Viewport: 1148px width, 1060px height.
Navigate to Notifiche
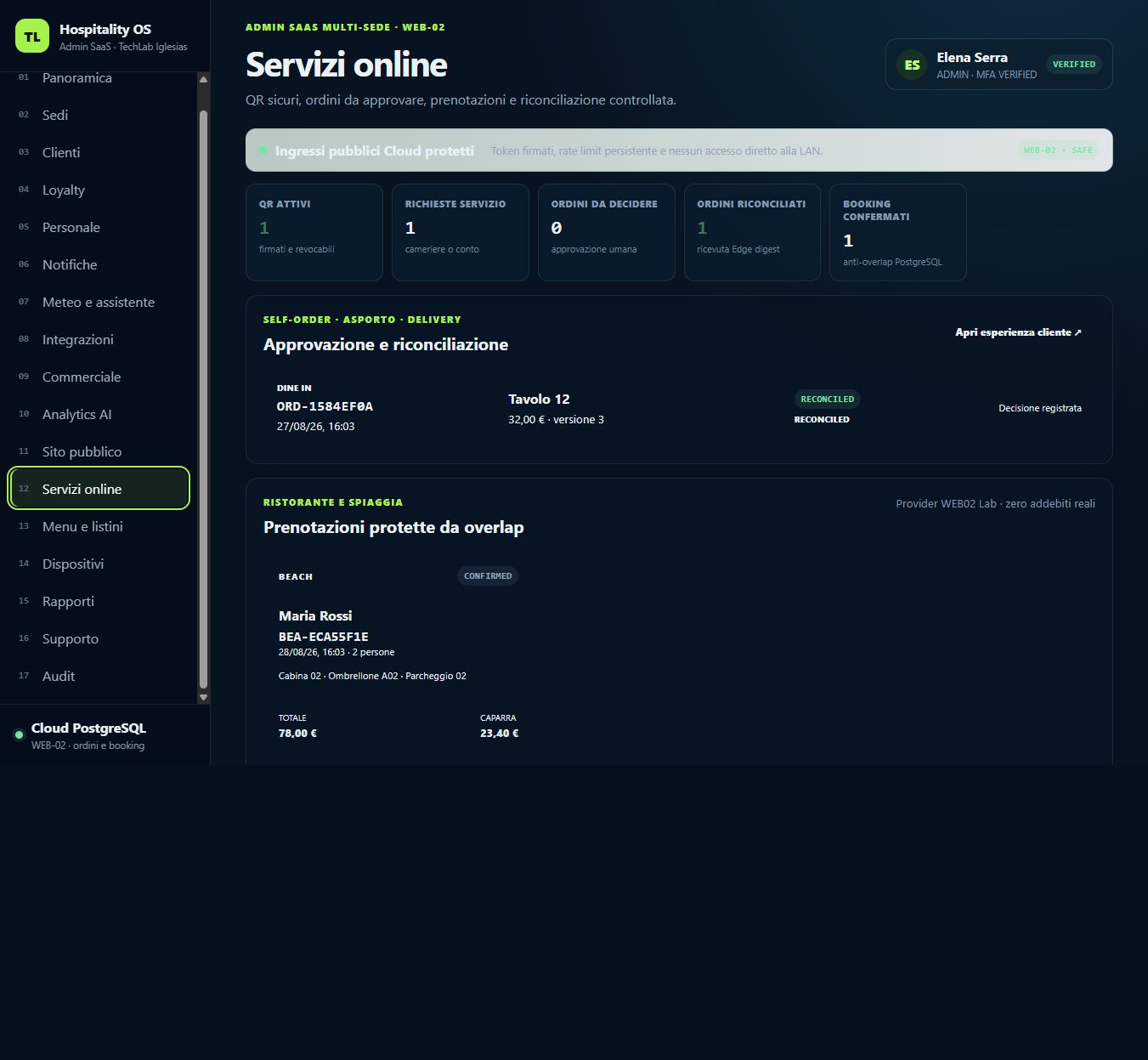coord(99,264)
